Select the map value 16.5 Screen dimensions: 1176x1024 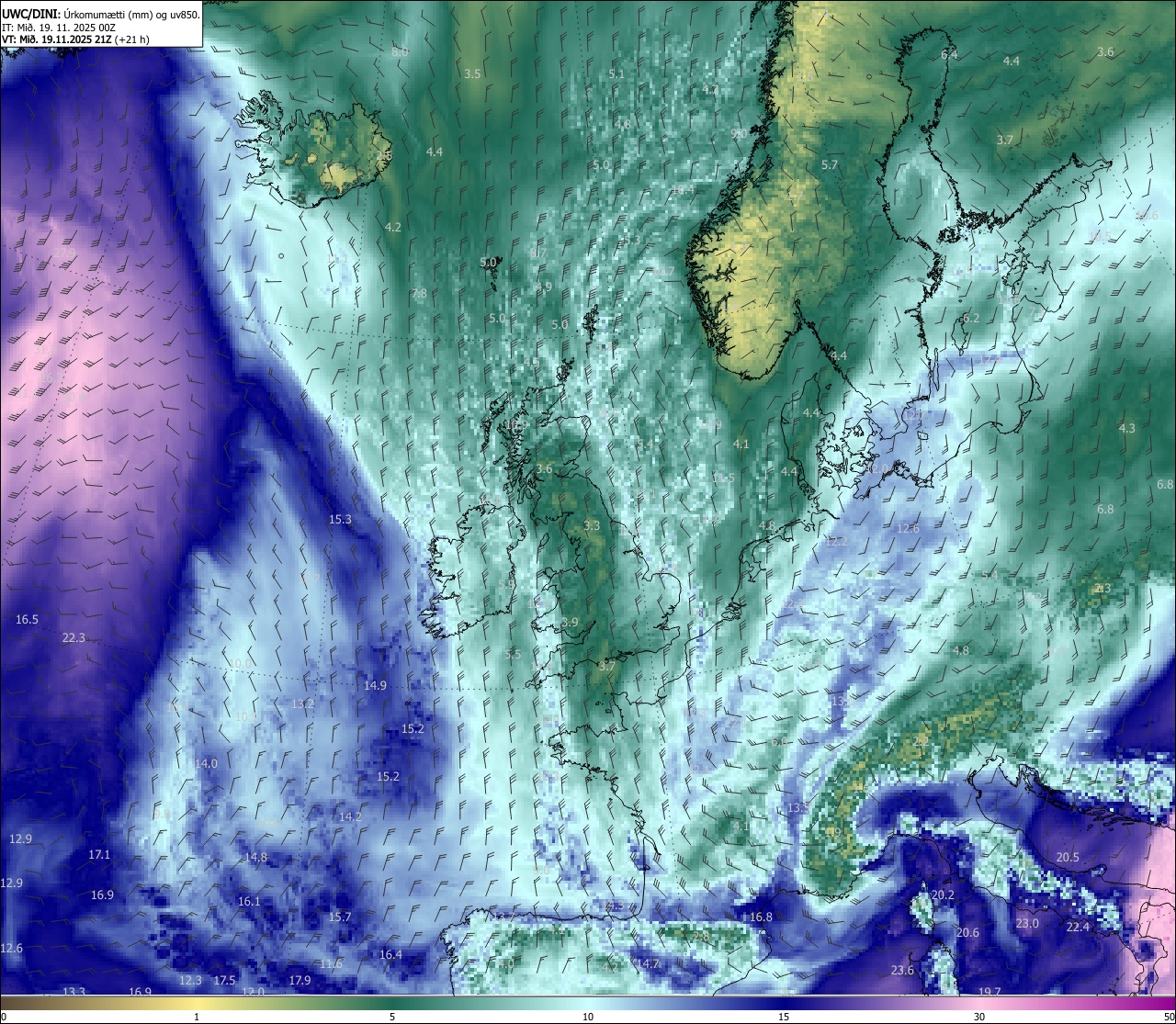point(27,620)
